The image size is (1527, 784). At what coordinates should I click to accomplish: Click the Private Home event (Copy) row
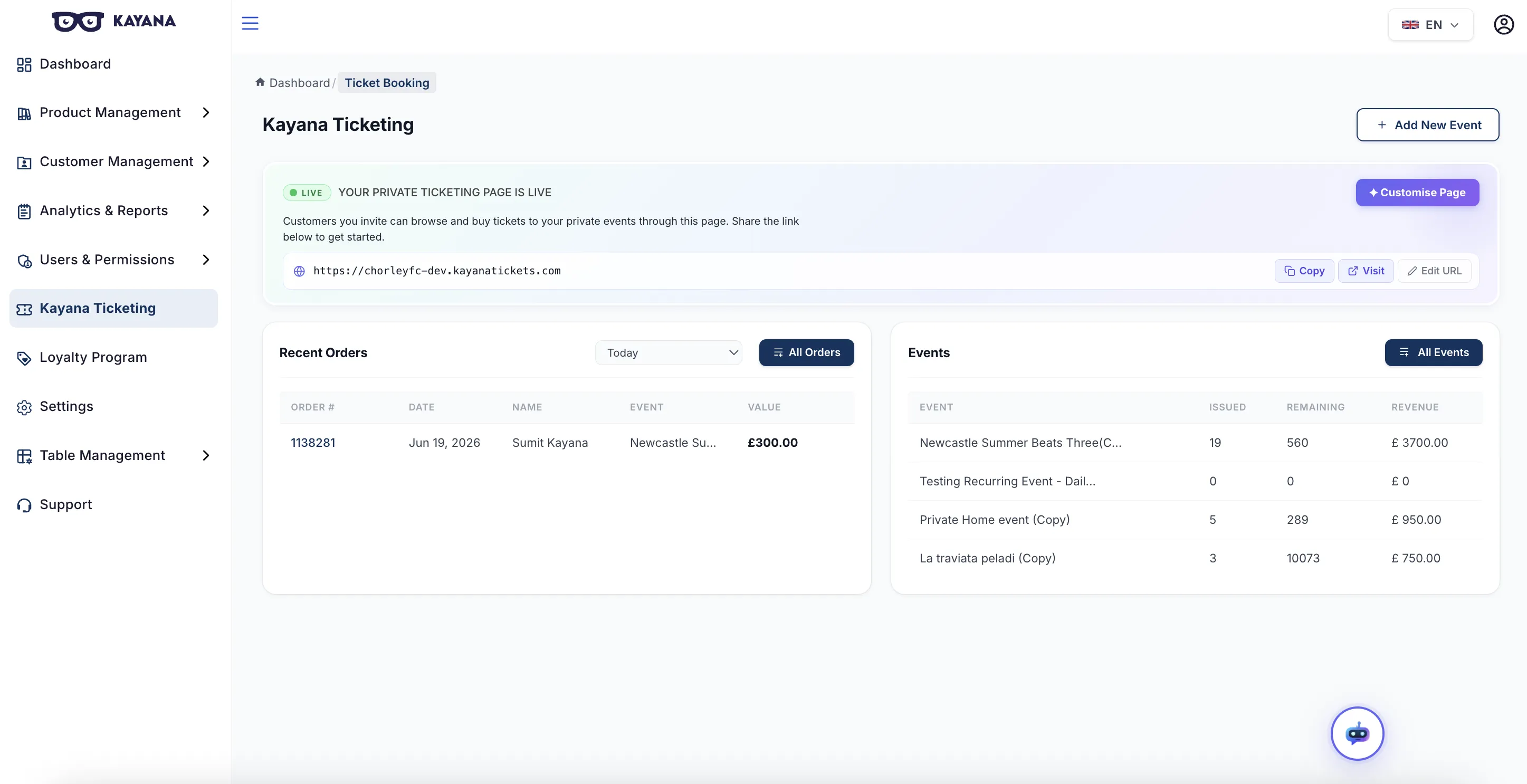[1195, 520]
